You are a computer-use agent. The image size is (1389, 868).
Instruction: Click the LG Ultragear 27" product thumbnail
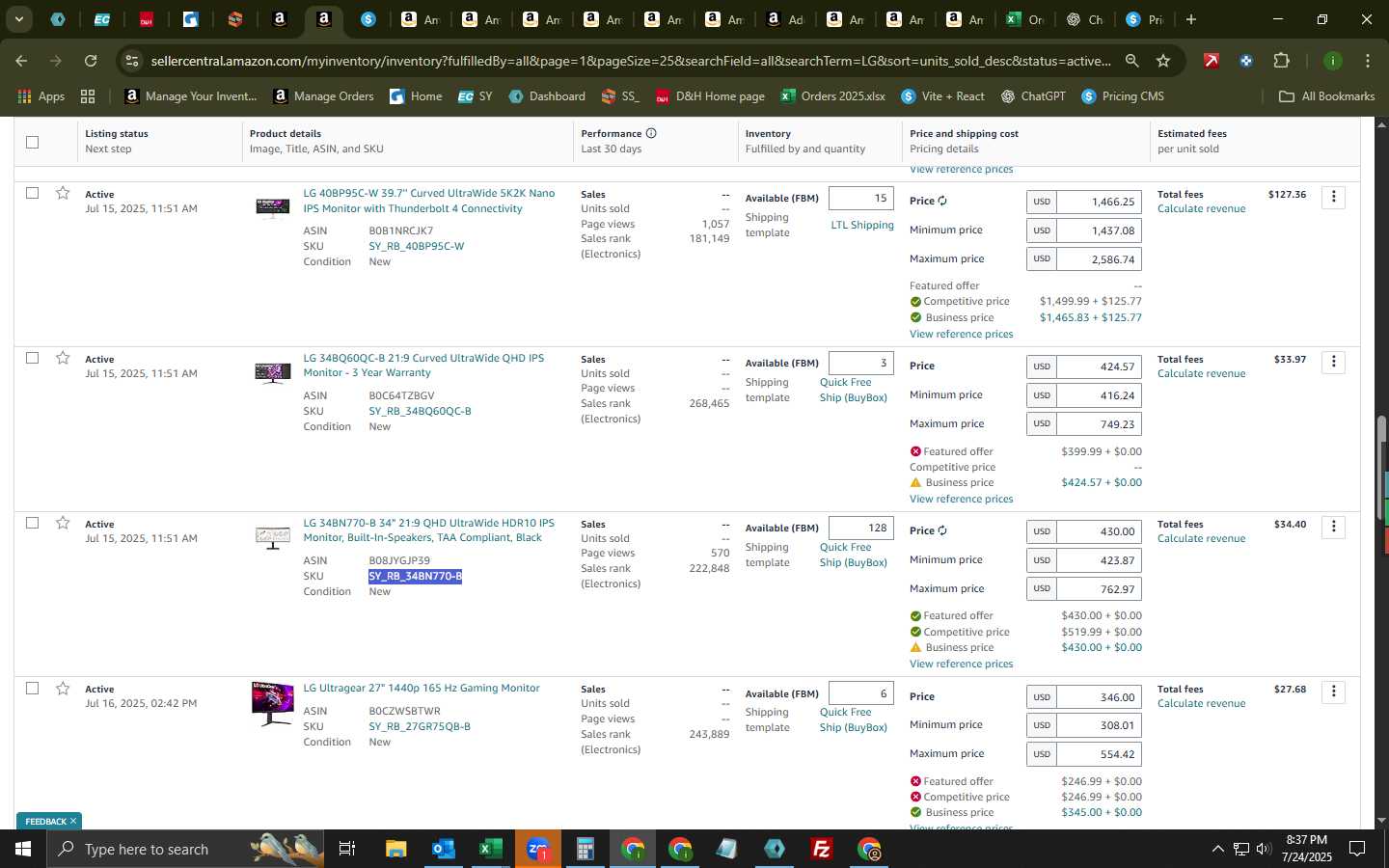pos(273,703)
